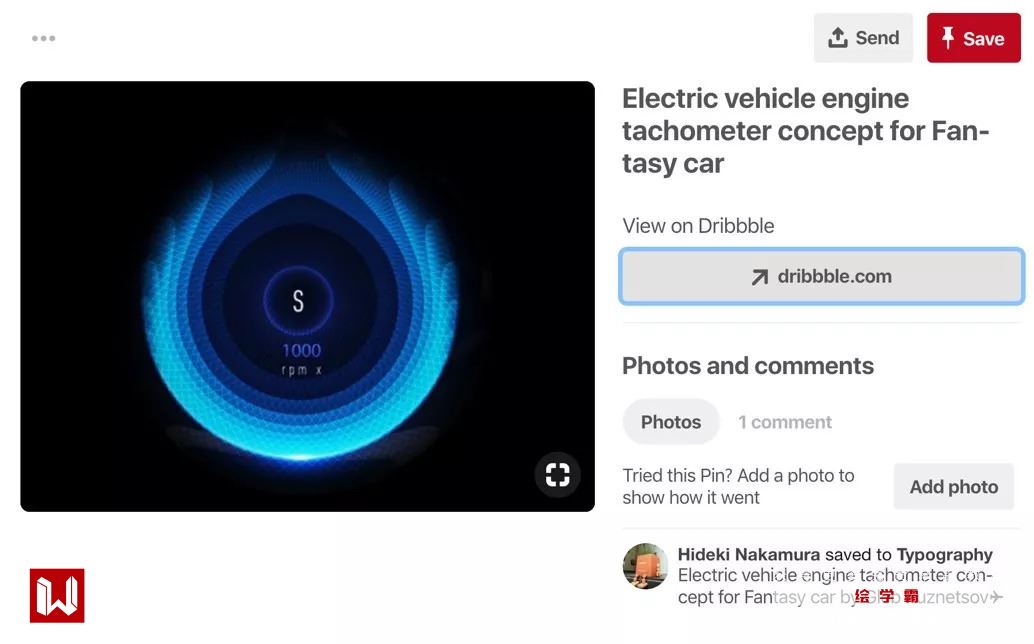Click the paper plane icon by description
The image size is (1034, 644).
(x=996, y=597)
